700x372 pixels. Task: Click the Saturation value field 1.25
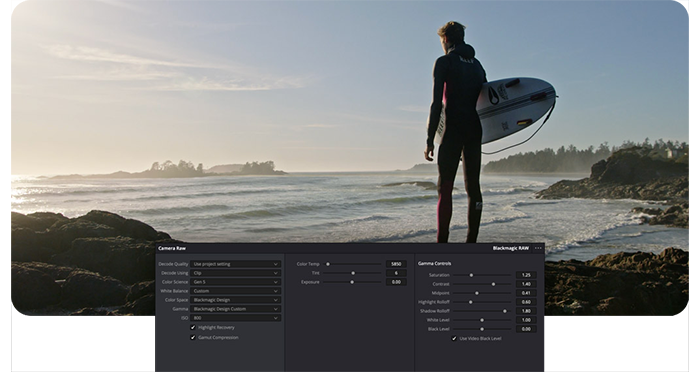coord(526,275)
